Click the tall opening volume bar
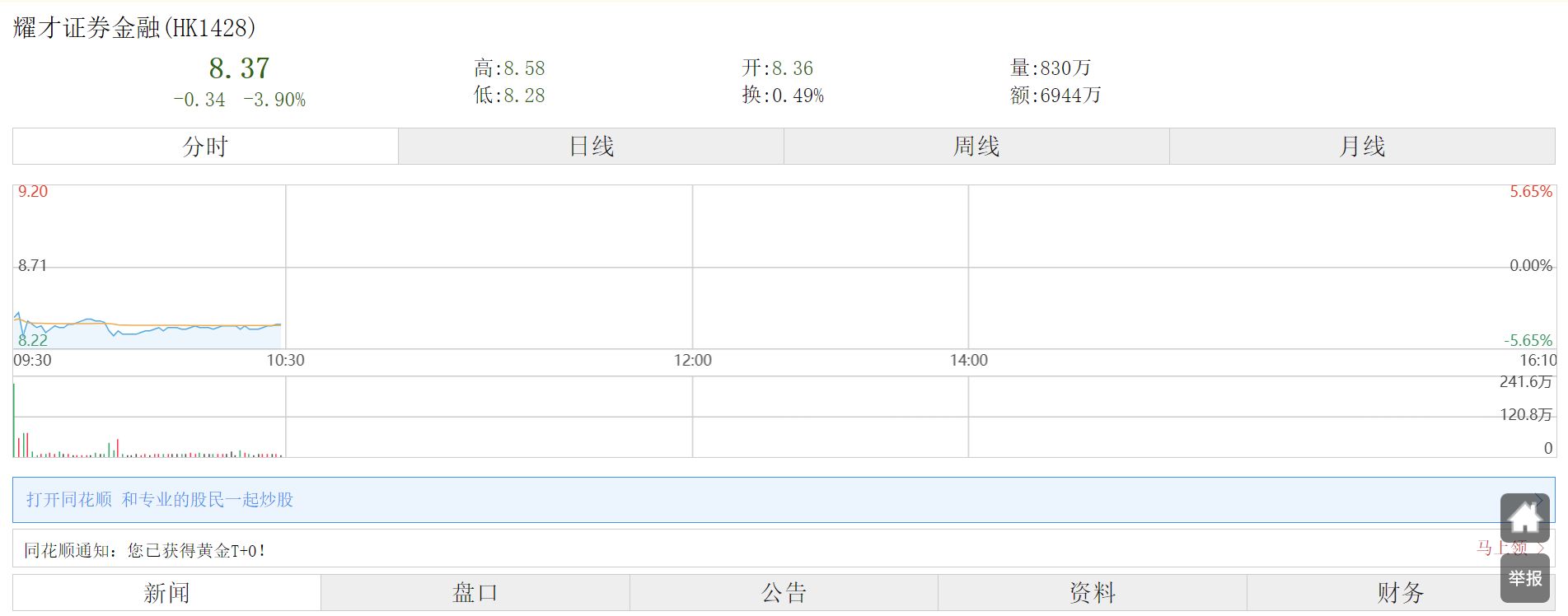Screen dimensions: 1568x616 [14, 420]
